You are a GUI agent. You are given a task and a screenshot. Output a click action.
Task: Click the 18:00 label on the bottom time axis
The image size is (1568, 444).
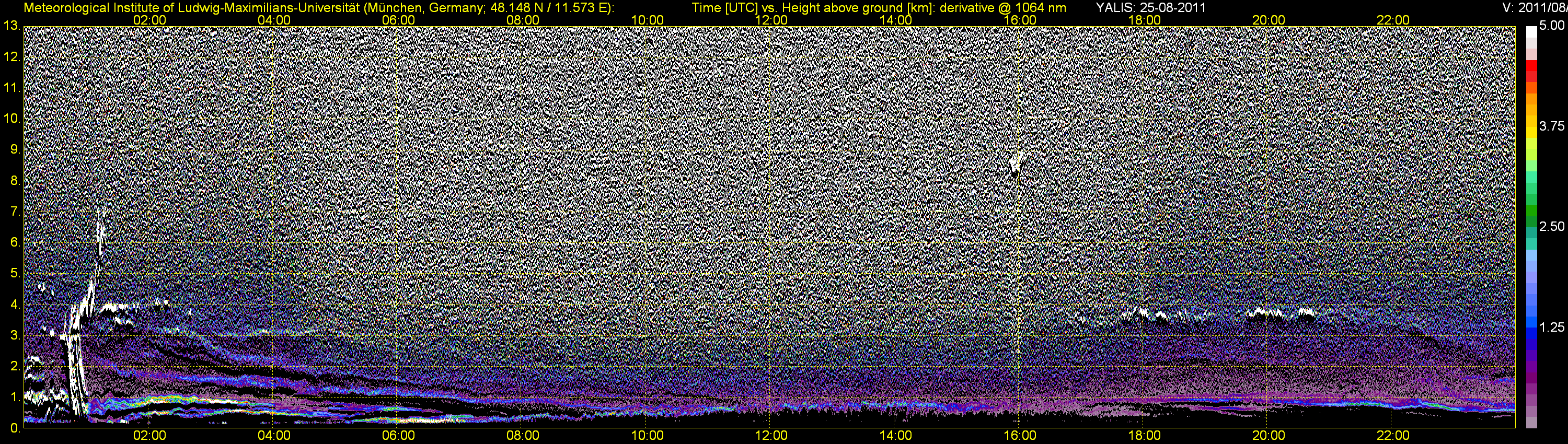coord(1144,436)
